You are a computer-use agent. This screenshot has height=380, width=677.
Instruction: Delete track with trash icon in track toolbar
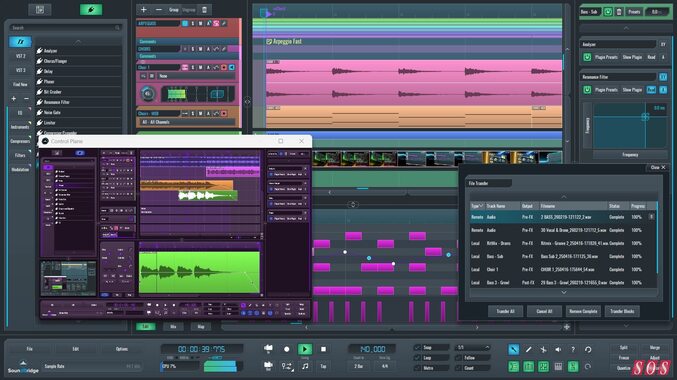[204, 10]
